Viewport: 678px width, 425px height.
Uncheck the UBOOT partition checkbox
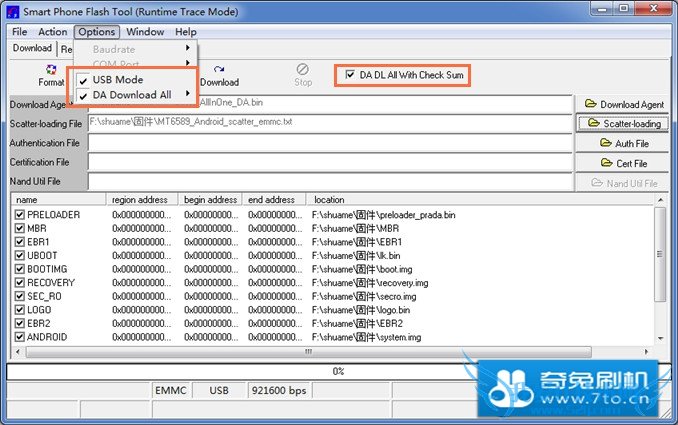pos(19,256)
